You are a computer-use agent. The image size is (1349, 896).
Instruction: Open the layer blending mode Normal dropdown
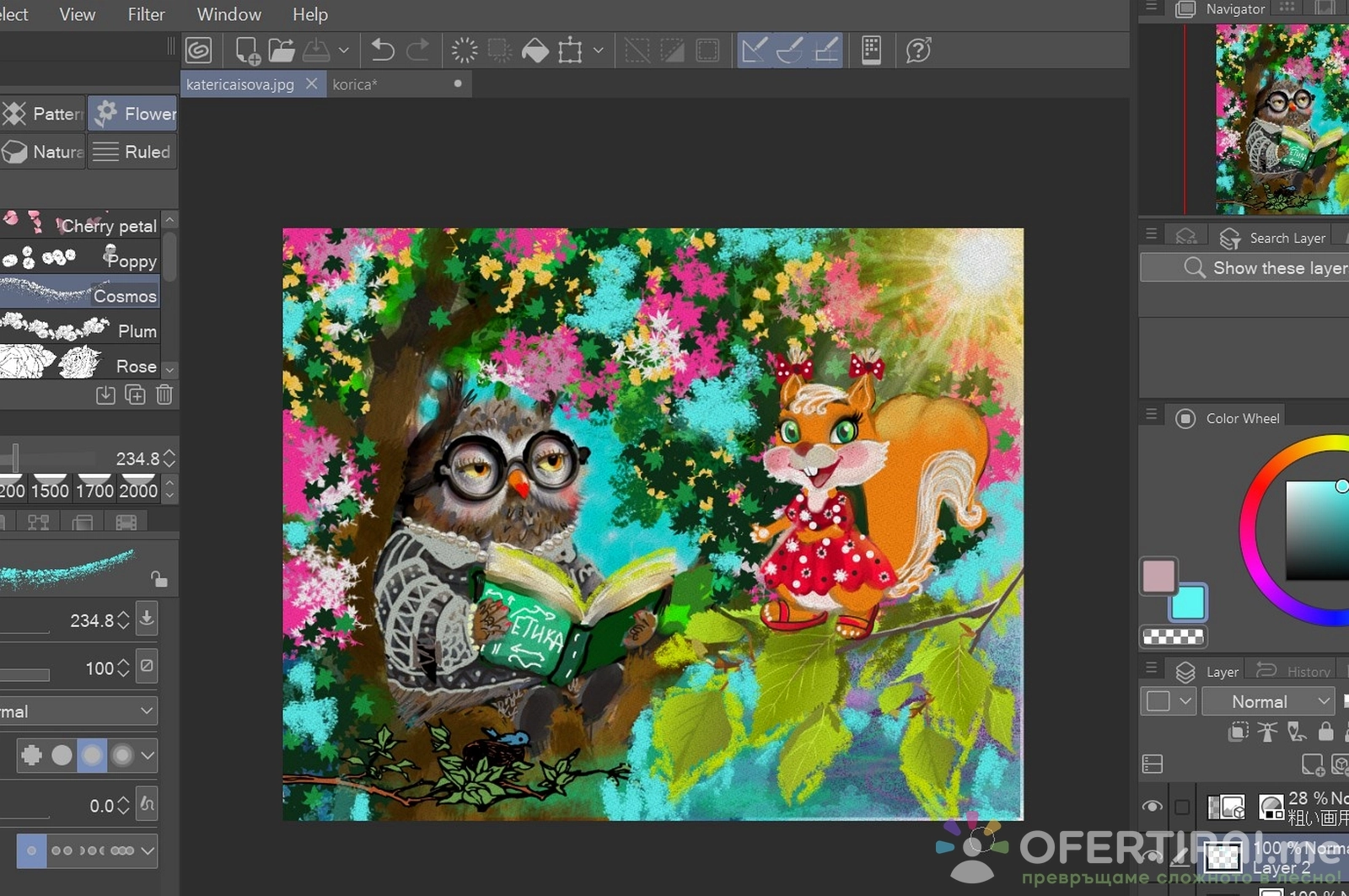tap(1268, 701)
